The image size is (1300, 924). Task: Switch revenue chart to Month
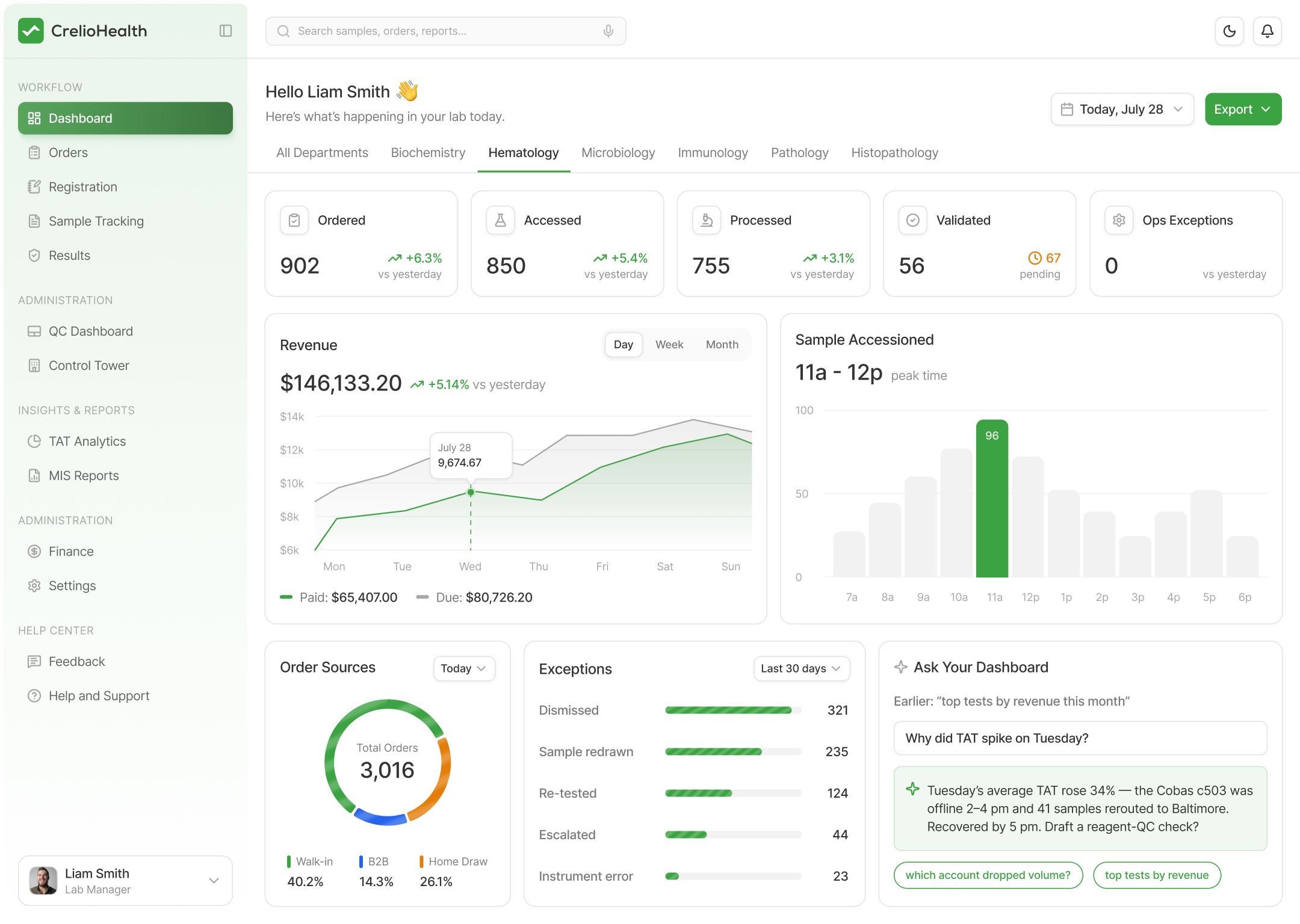point(722,345)
